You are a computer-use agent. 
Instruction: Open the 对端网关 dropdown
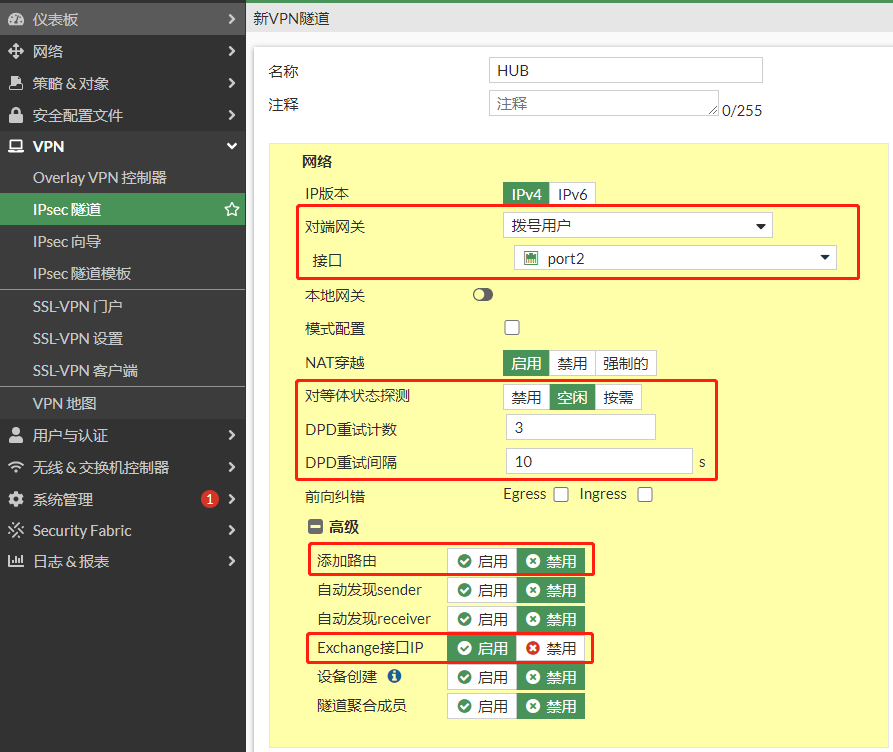click(637, 226)
